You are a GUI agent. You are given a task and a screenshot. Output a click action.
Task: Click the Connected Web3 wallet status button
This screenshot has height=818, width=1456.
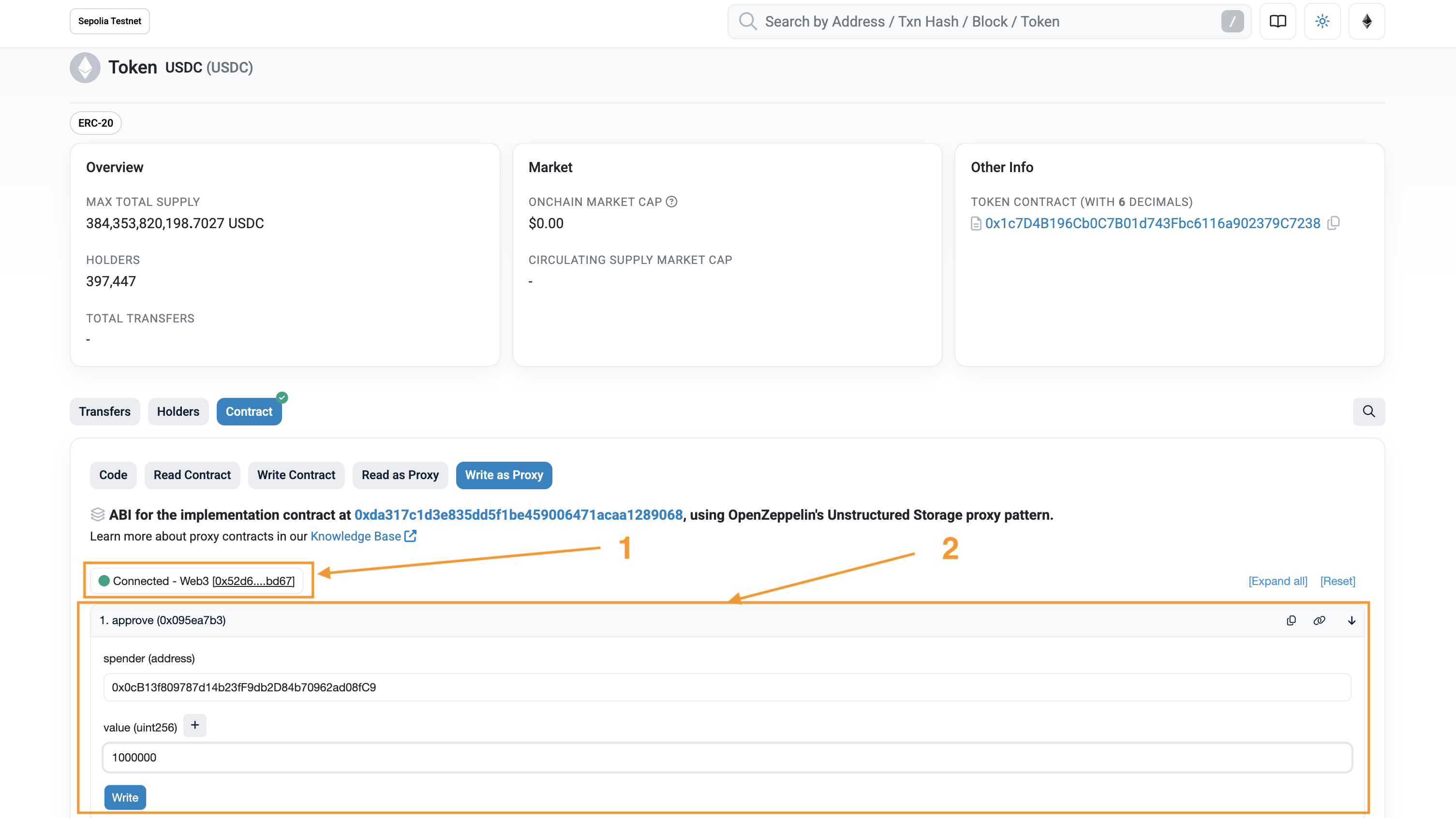pyautogui.click(x=197, y=581)
